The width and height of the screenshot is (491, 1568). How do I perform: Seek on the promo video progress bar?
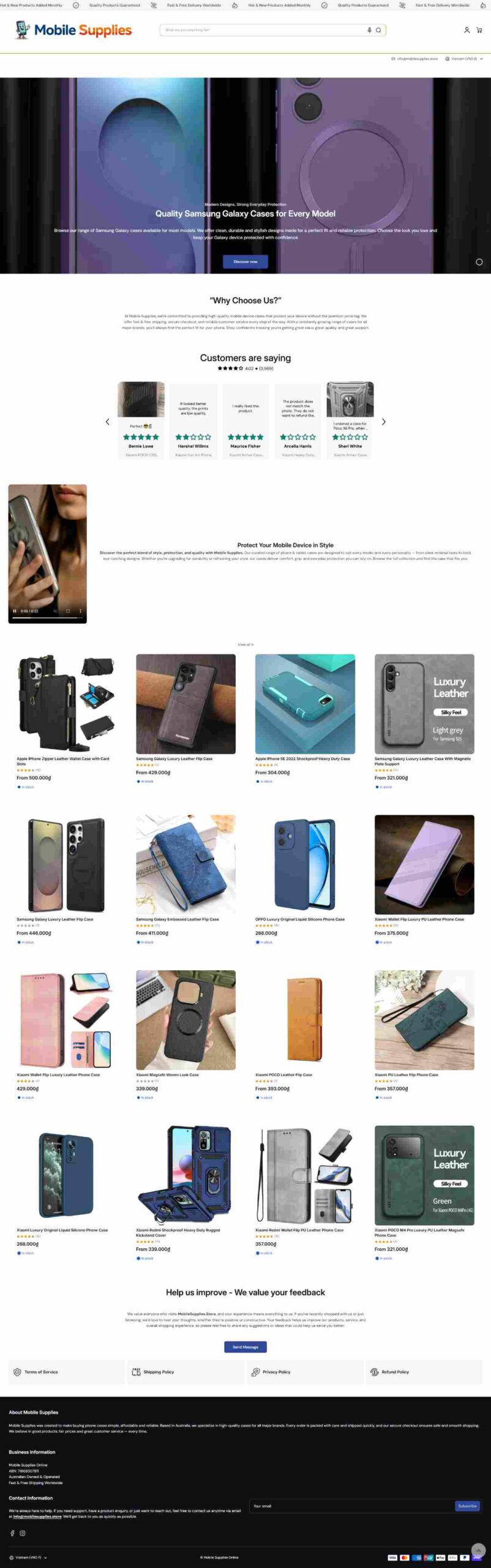pos(47,618)
